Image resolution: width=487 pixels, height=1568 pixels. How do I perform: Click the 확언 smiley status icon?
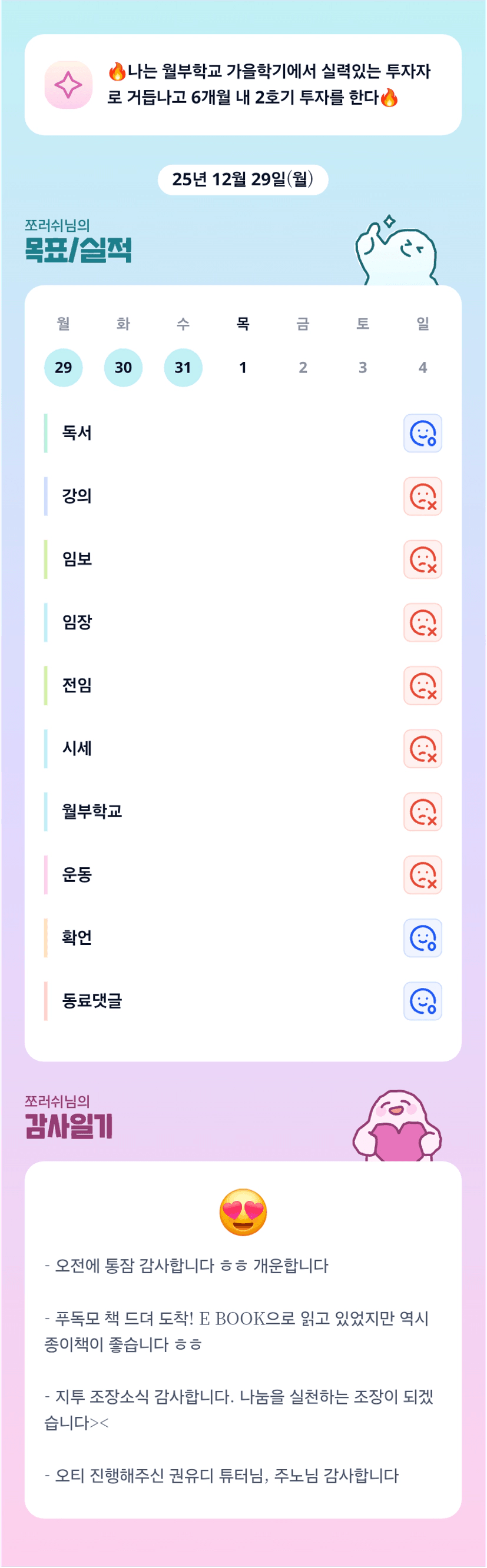coord(422,938)
